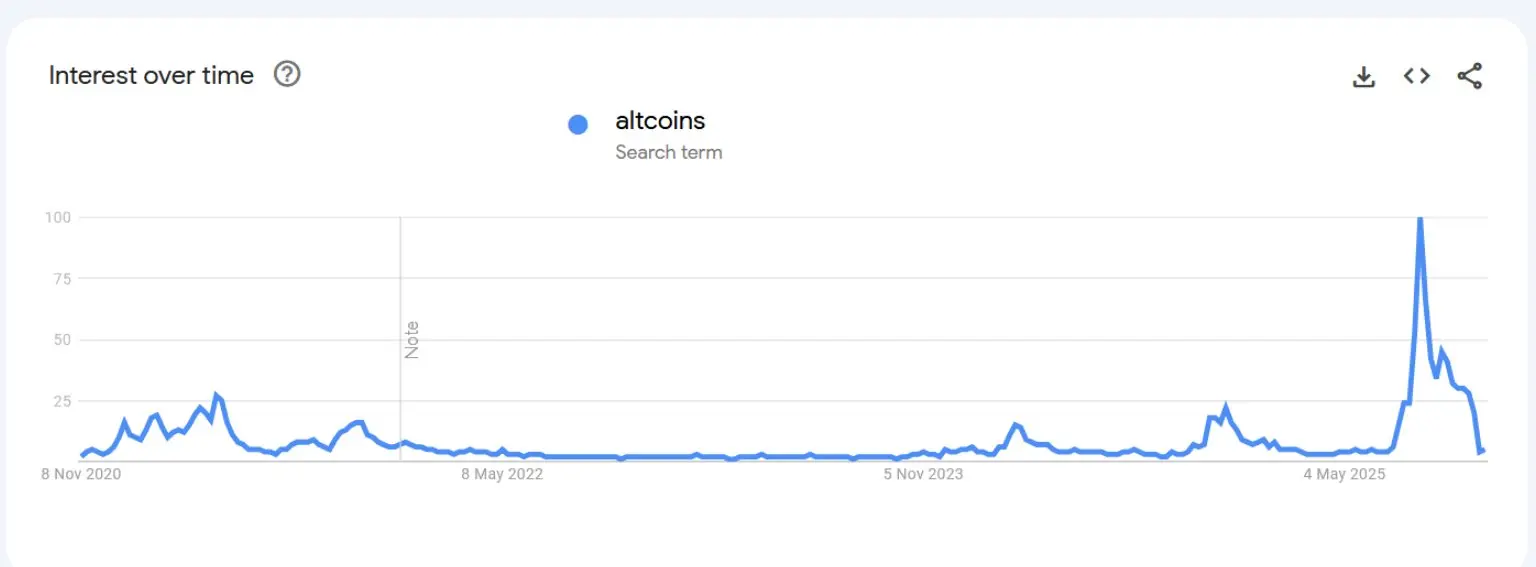Click the rightmost end of trend line
This screenshot has height=567, width=1536.
[x=1484, y=451]
